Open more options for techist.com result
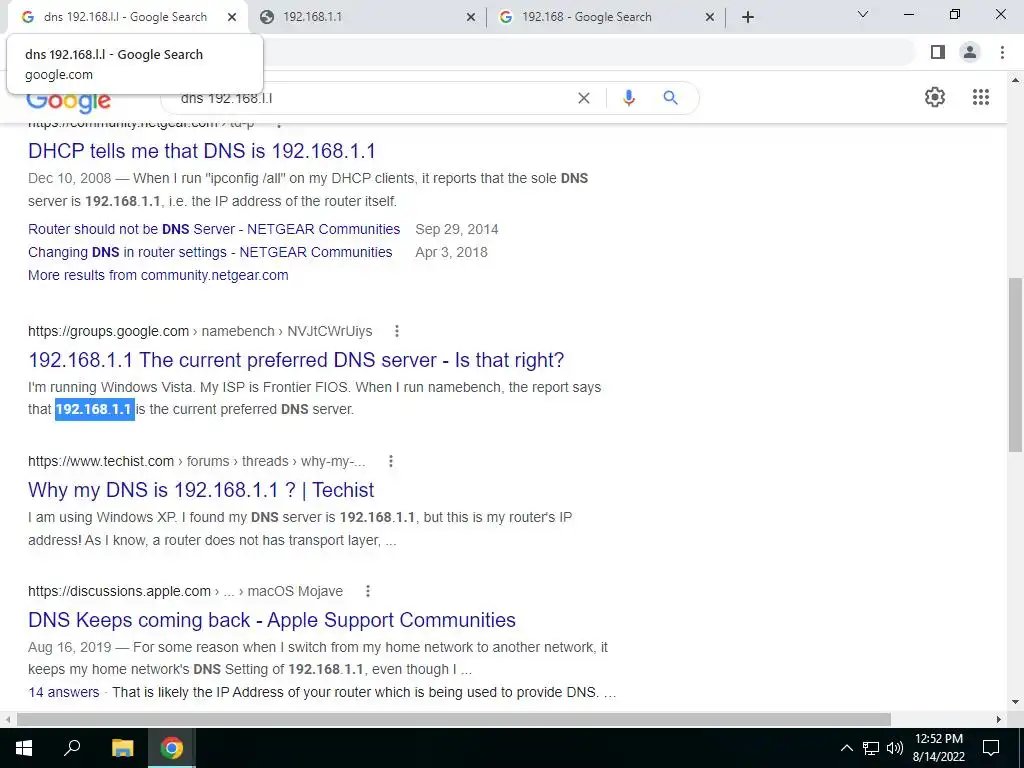This screenshot has width=1024, height=768. pyautogui.click(x=391, y=461)
